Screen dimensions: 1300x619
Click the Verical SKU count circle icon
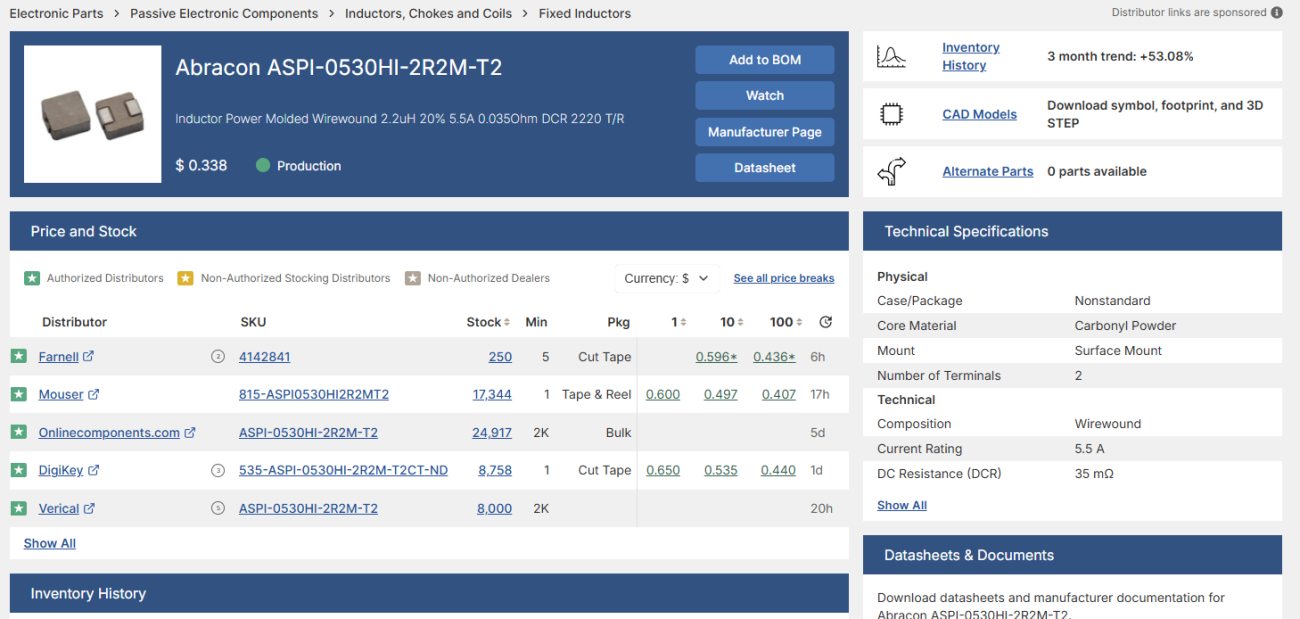[218, 508]
